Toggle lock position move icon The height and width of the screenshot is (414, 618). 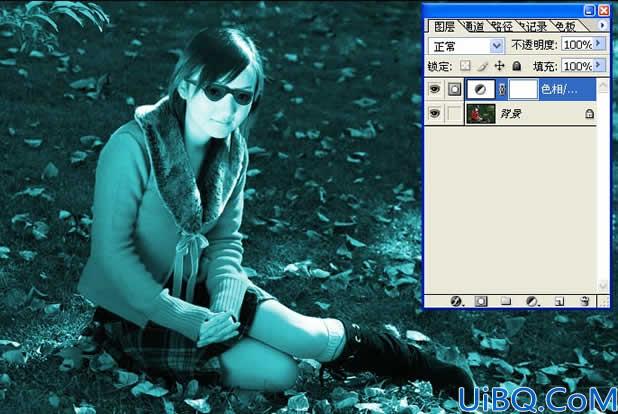coord(499,66)
